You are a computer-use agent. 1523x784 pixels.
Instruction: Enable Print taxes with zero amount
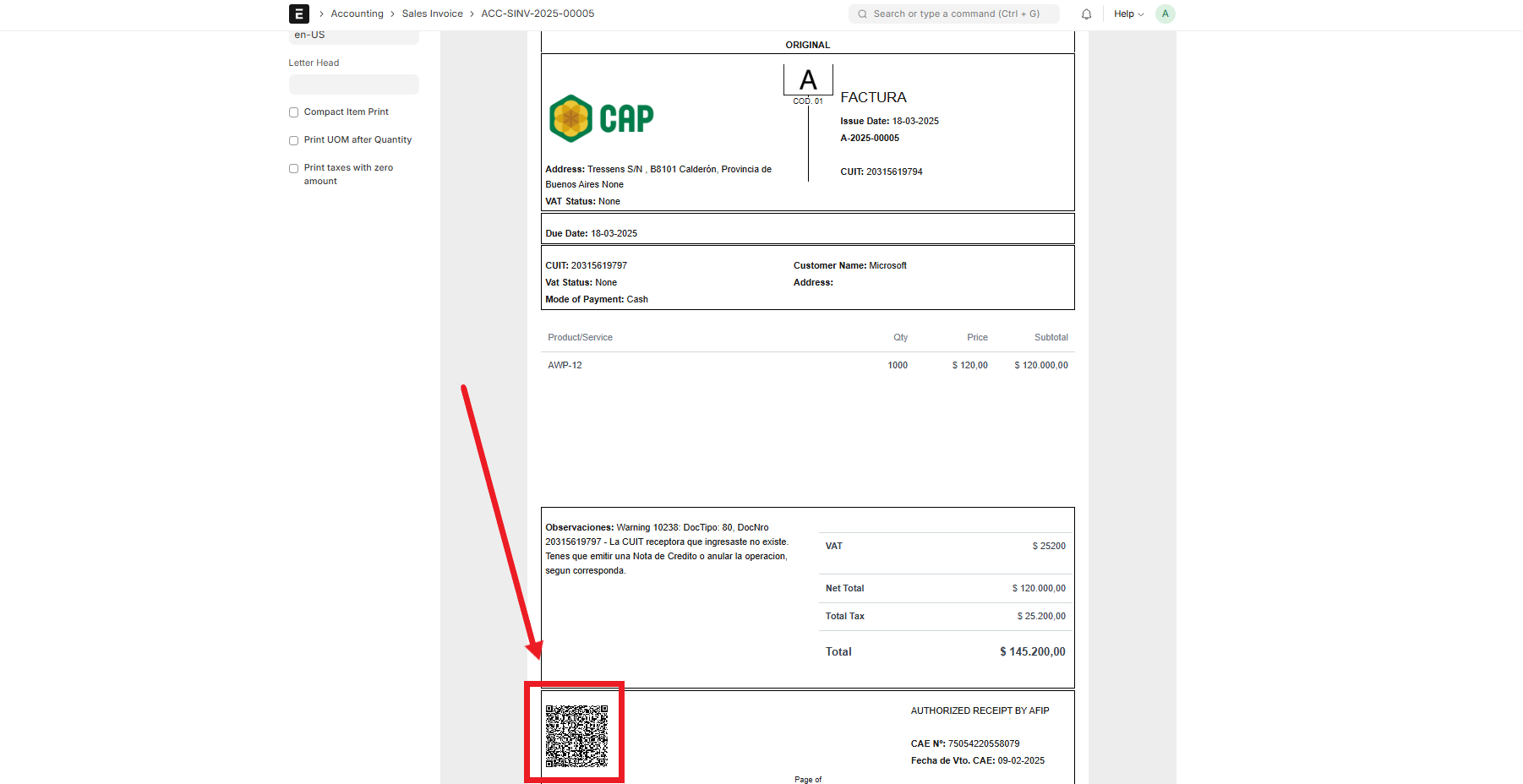[x=293, y=168]
